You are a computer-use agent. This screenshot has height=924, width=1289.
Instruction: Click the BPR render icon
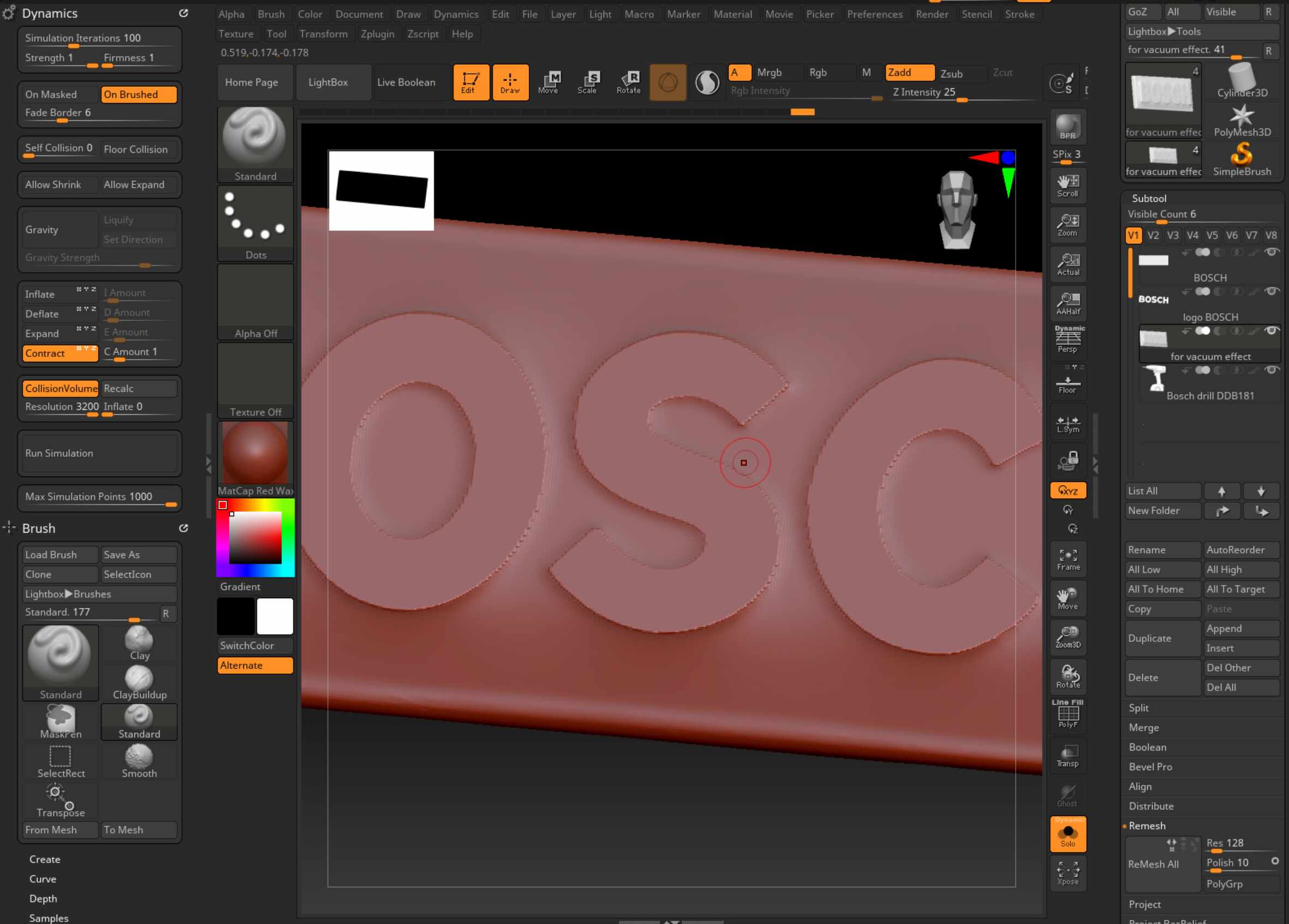pos(1067,127)
